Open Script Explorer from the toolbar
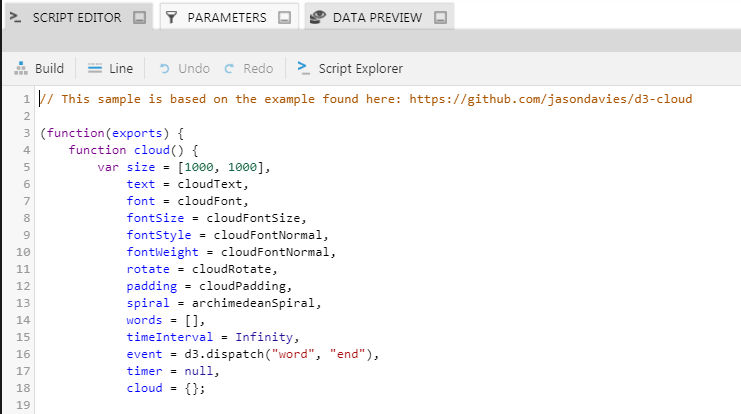The width and height of the screenshot is (741, 414). 360,69
